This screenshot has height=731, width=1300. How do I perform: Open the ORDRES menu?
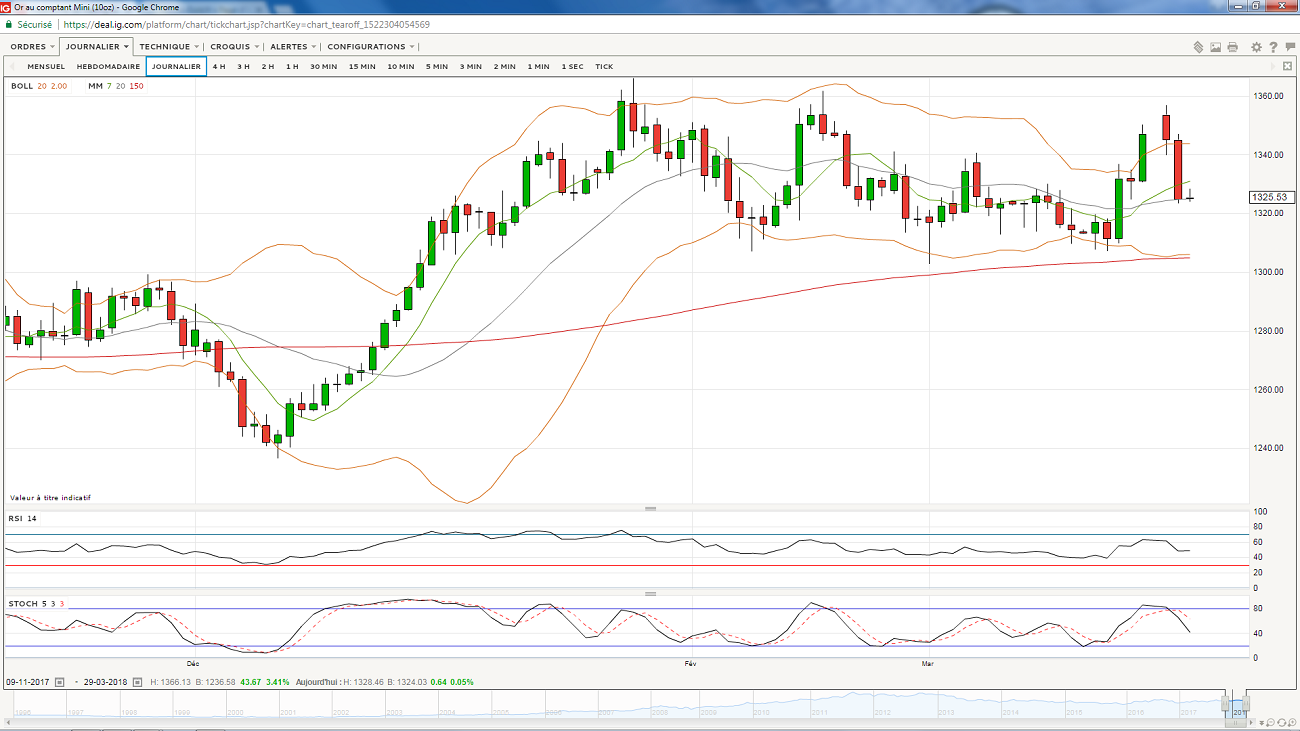[x=30, y=46]
